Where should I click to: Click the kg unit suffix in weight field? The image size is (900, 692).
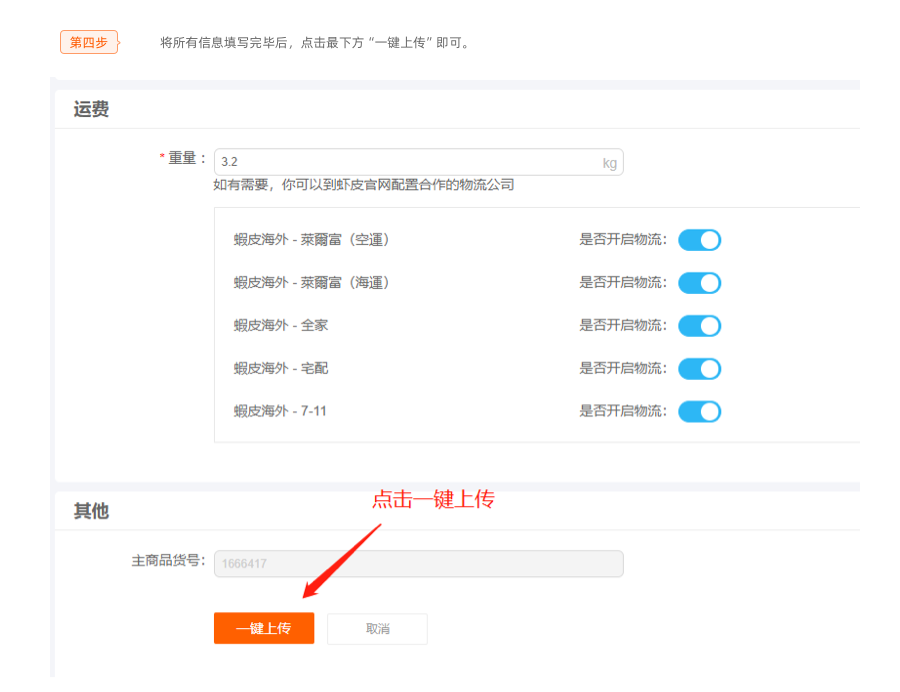(610, 163)
